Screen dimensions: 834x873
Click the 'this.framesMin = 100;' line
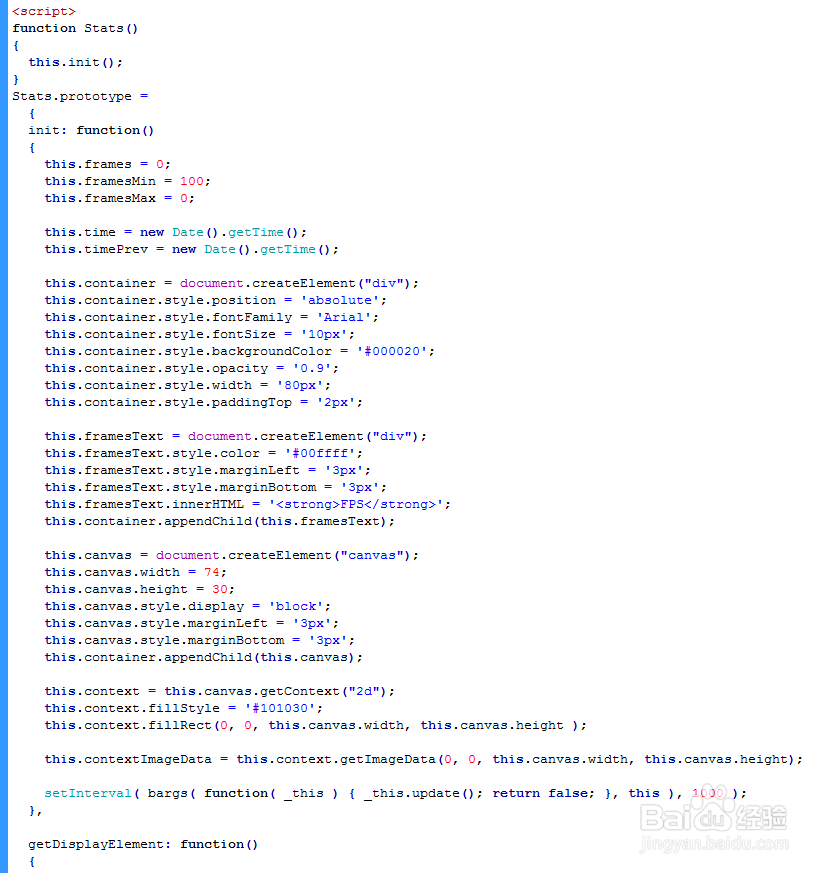(127, 181)
